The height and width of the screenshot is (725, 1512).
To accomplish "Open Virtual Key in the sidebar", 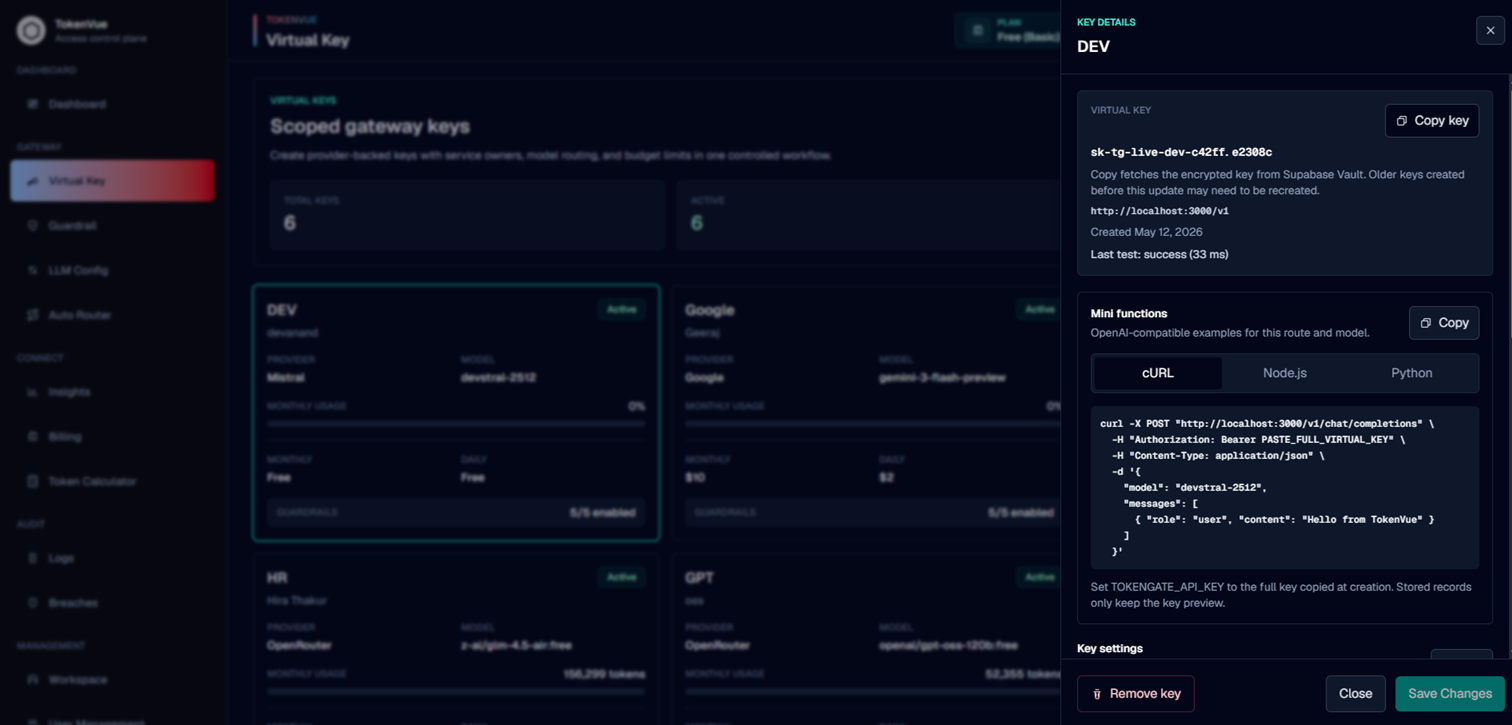I will pos(112,181).
